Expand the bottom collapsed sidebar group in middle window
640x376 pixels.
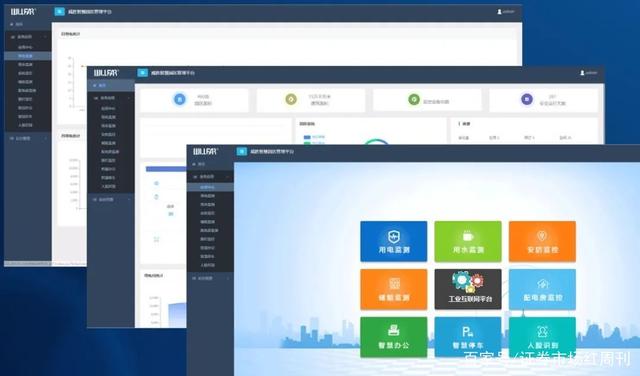click(x=111, y=199)
